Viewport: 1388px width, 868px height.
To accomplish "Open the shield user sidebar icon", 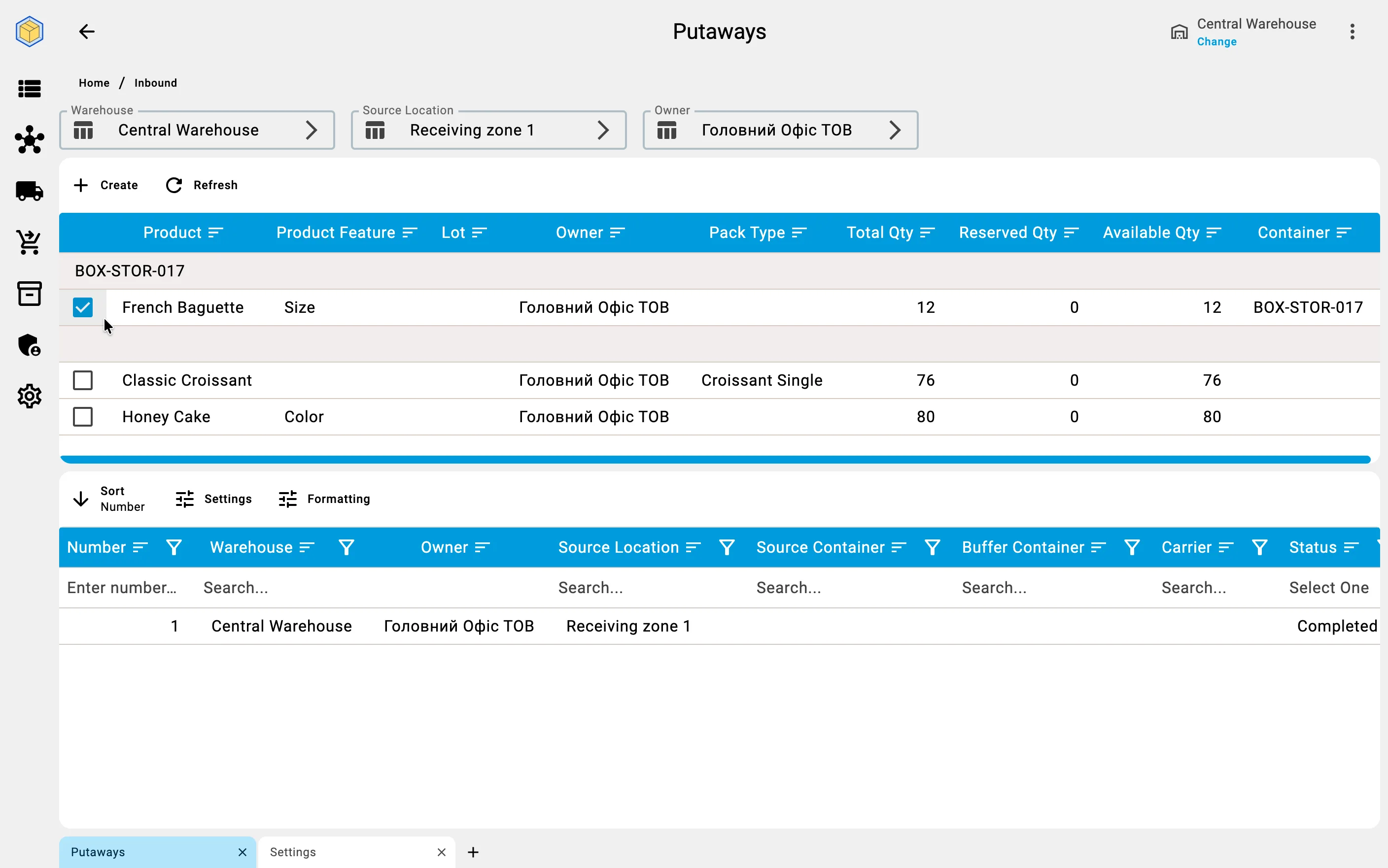I will click(x=29, y=345).
